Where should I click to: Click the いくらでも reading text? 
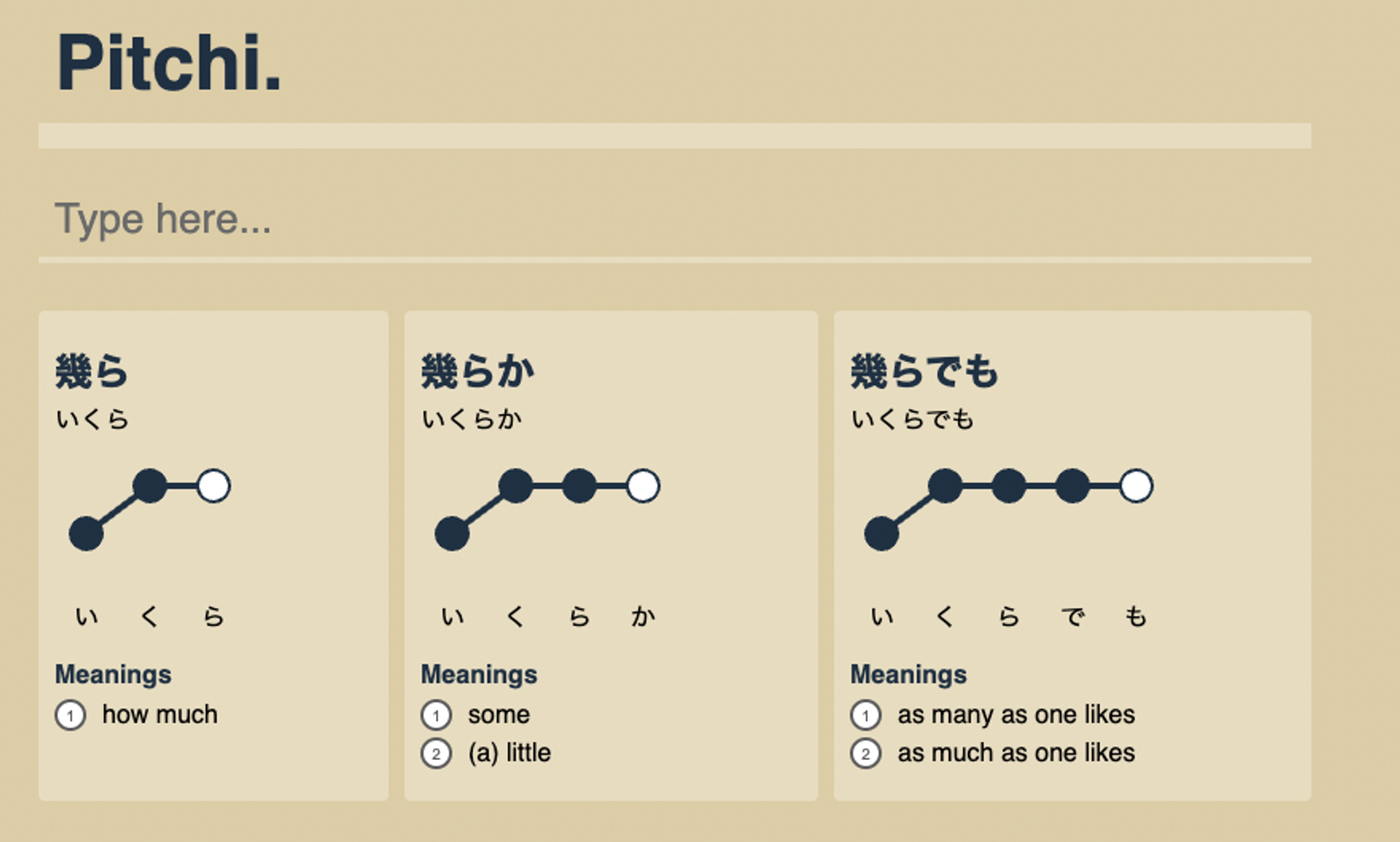click(912, 419)
